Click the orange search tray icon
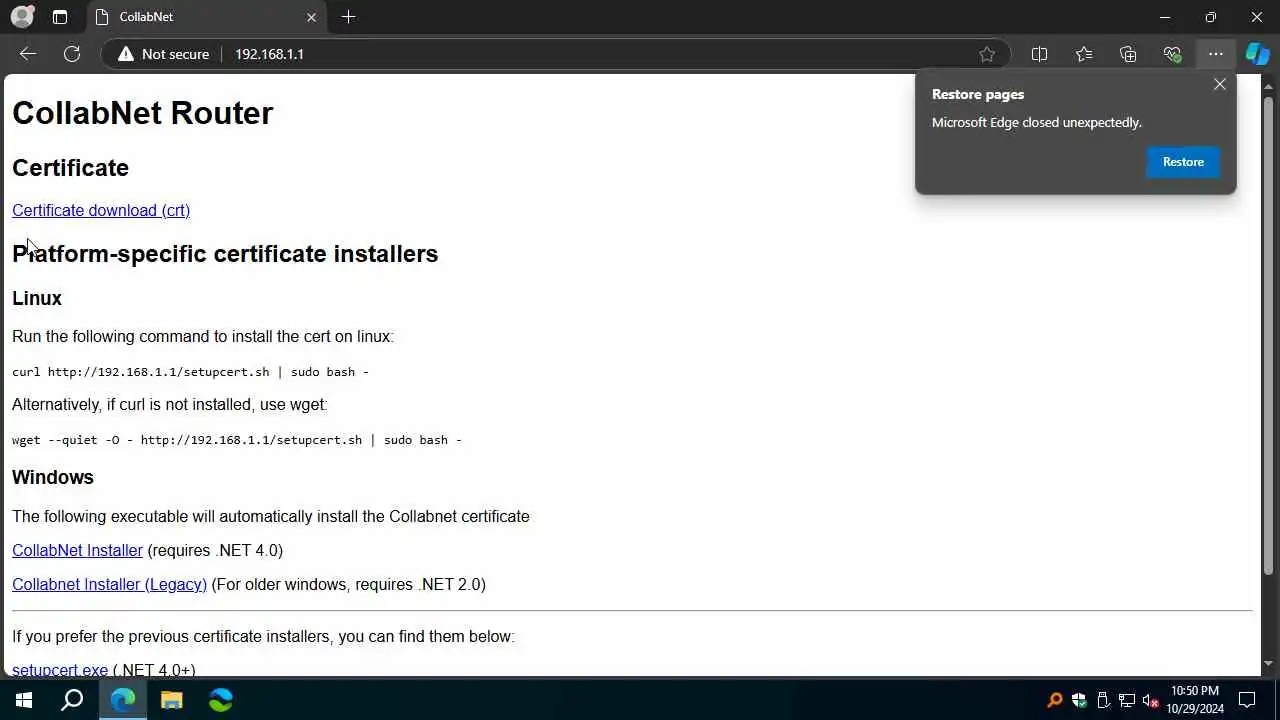This screenshot has height=720, width=1280. point(1055,700)
